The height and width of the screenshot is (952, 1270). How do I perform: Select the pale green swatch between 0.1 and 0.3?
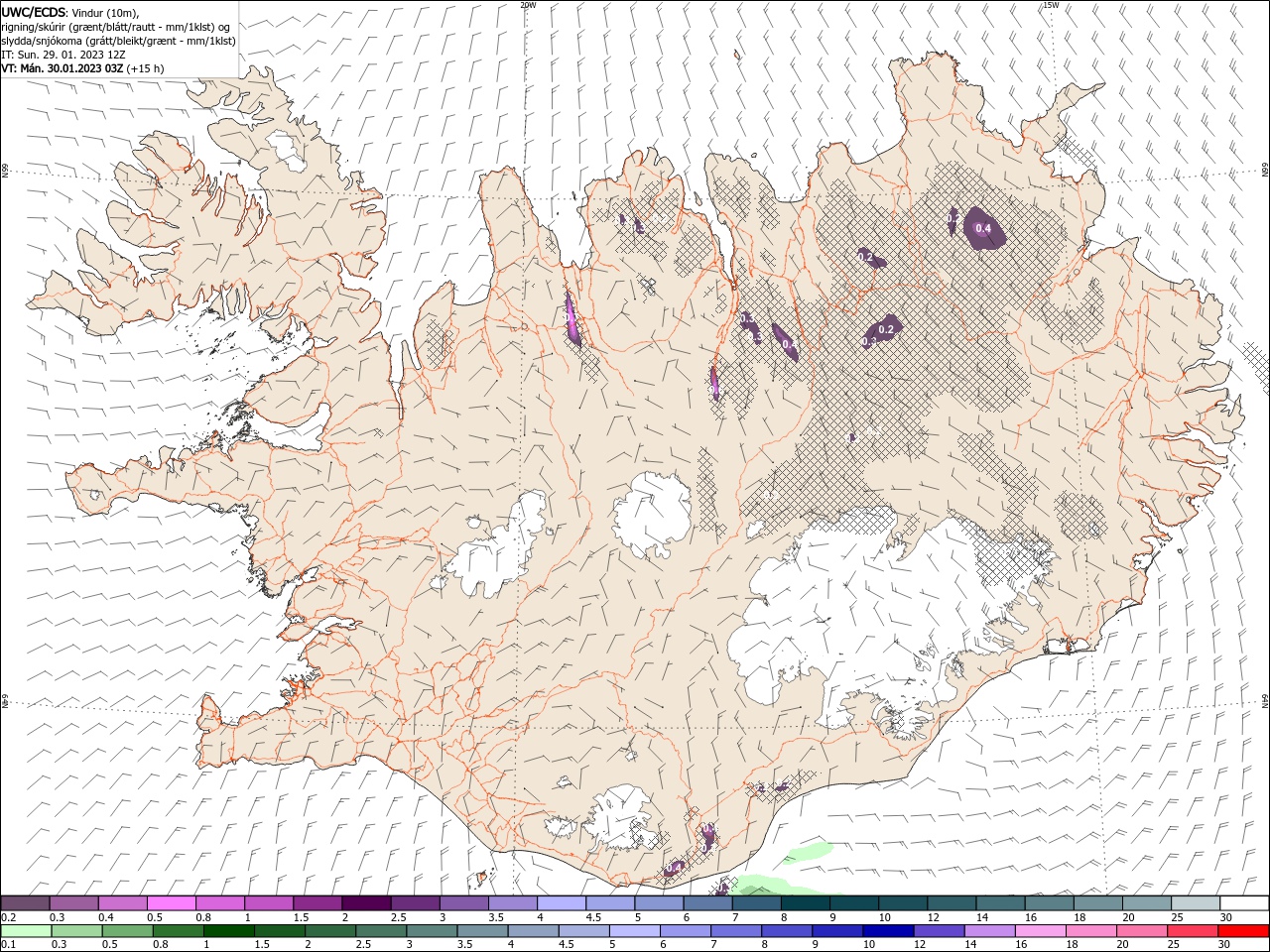26,931
